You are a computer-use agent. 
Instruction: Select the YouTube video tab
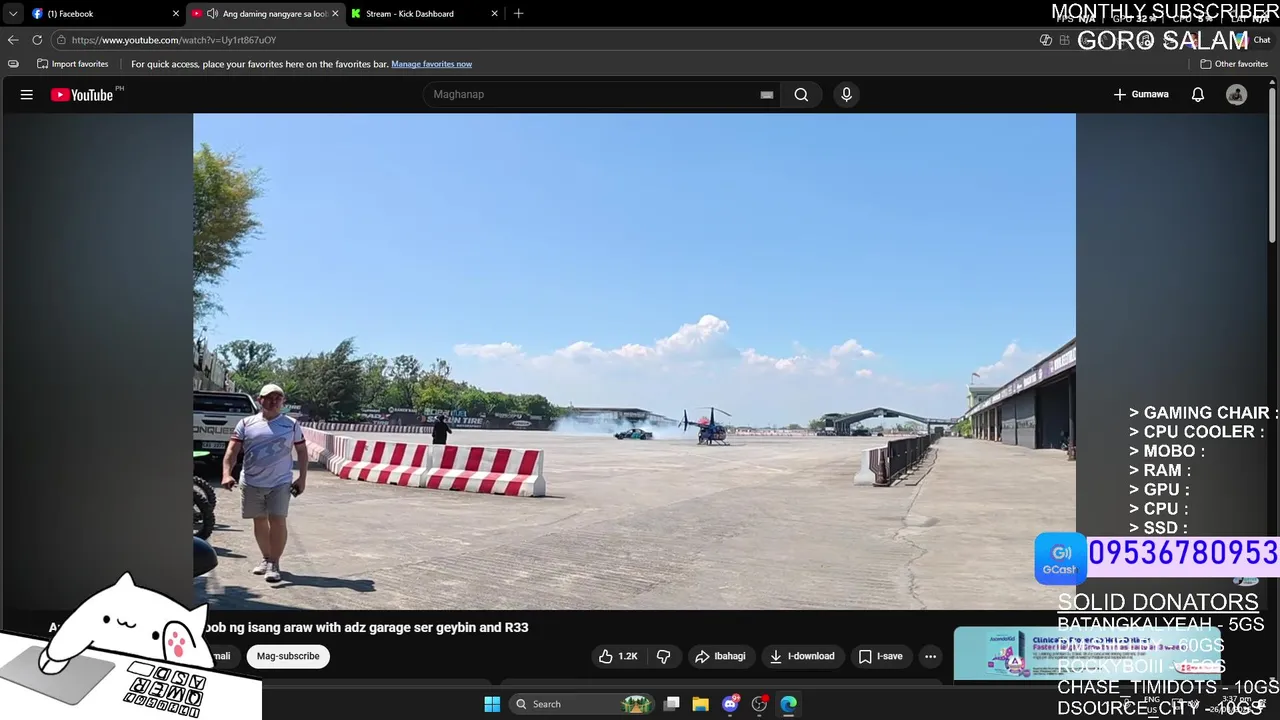pos(265,14)
